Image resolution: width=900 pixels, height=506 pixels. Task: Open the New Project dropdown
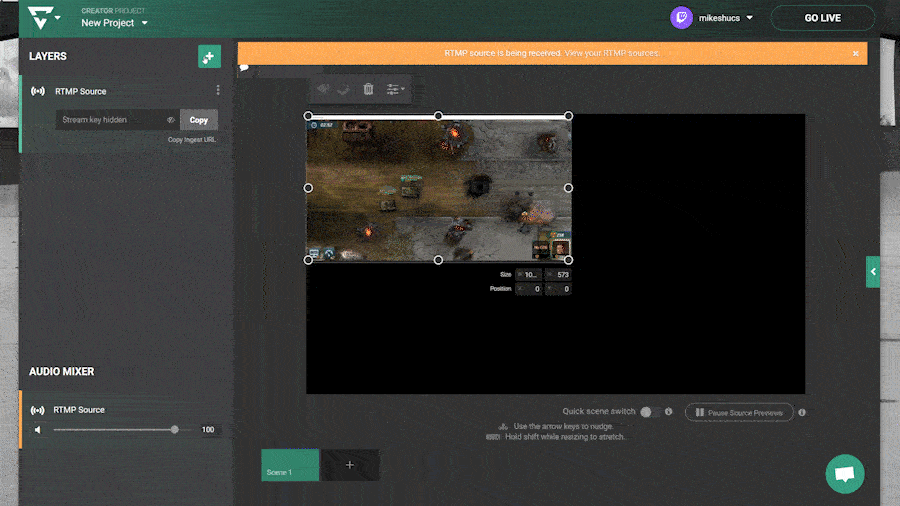pyautogui.click(x=114, y=23)
